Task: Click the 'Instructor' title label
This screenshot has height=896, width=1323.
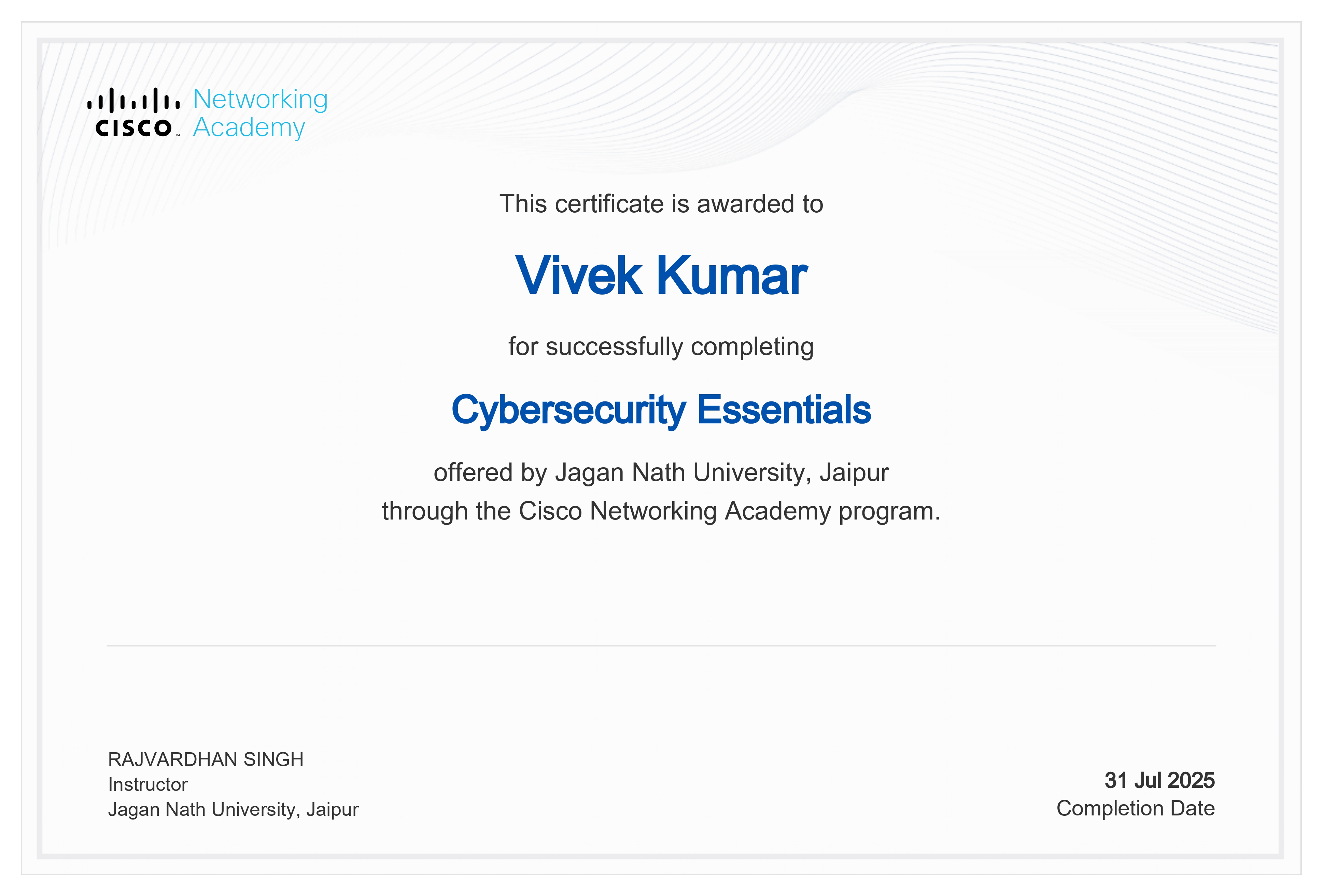Action: click(147, 784)
